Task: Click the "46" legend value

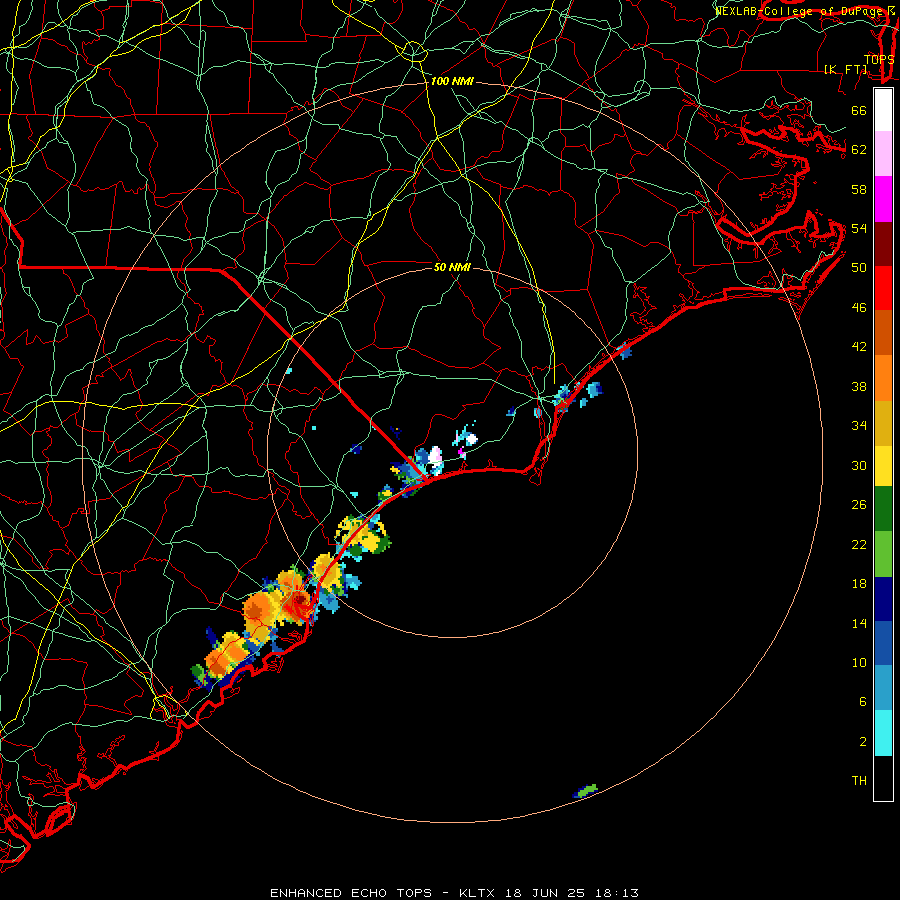Action: coord(859,308)
